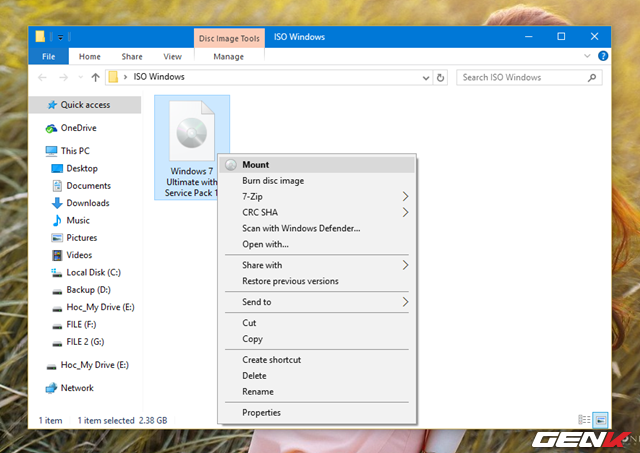Screen dimensions: 640x453
Task: Click the 1 item selected status text
Action: pyautogui.click(x=106, y=420)
